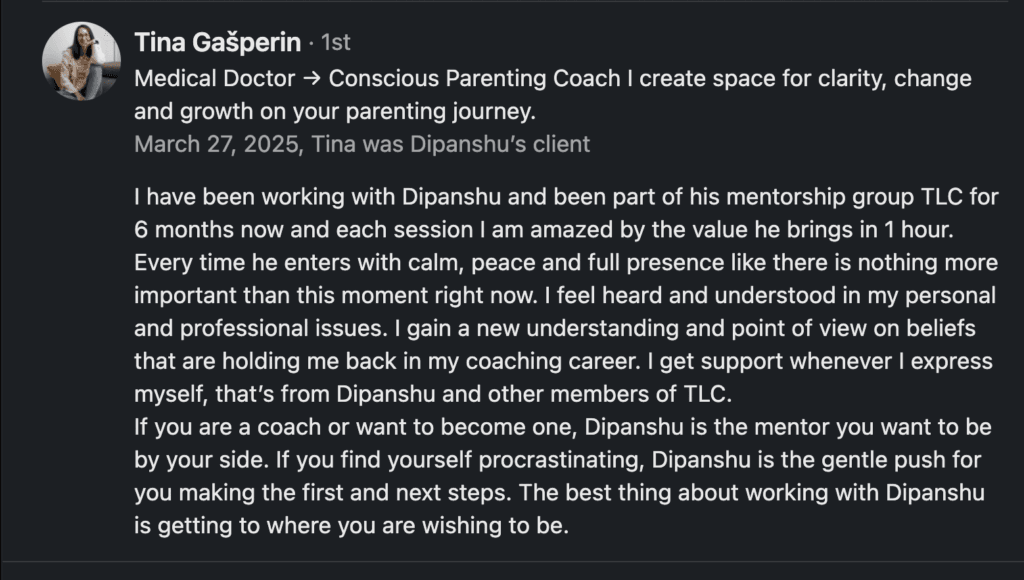This screenshot has width=1024, height=580.
Task: Click the "March 27, 2025" date
Action: point(215,144)
